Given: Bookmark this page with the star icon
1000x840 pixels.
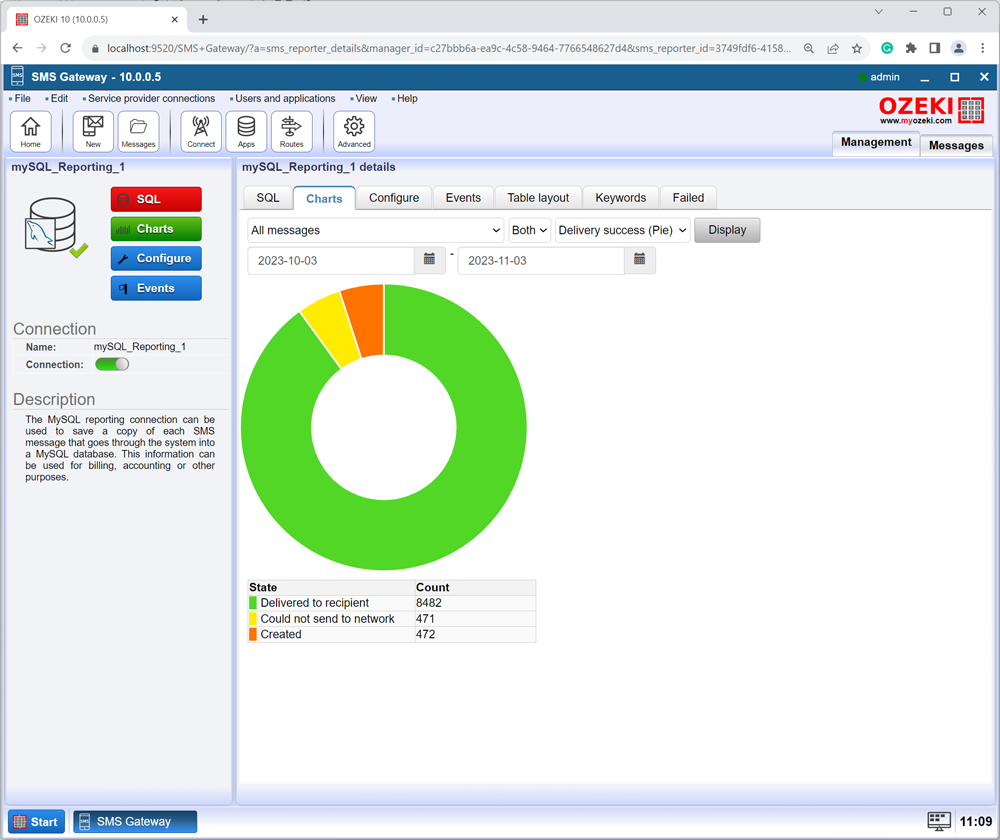Looking at the screenshot, I should (x=857, y=48).
